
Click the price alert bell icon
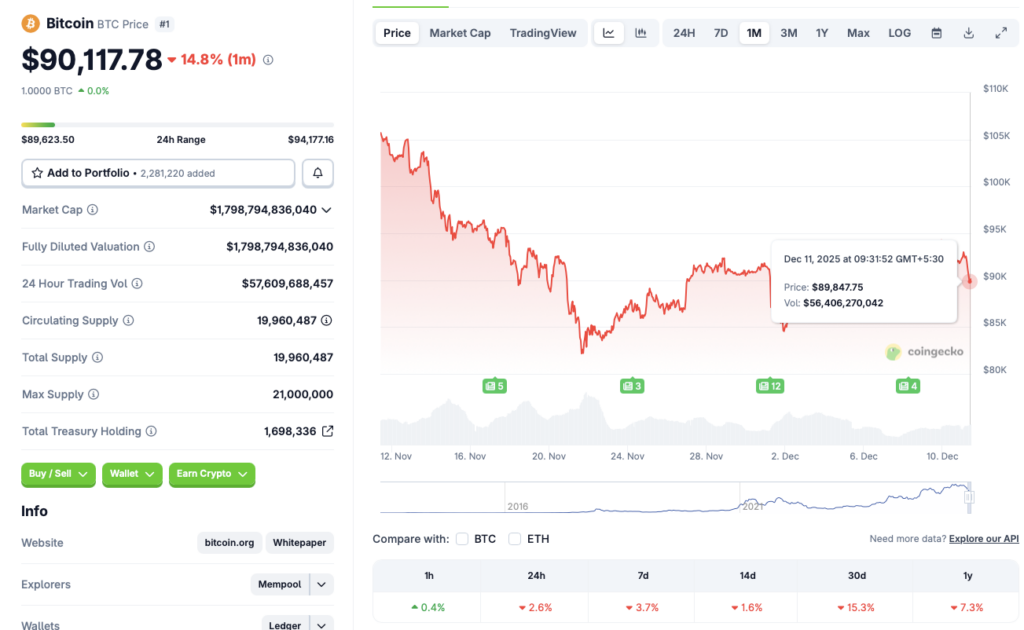point(318,173)
